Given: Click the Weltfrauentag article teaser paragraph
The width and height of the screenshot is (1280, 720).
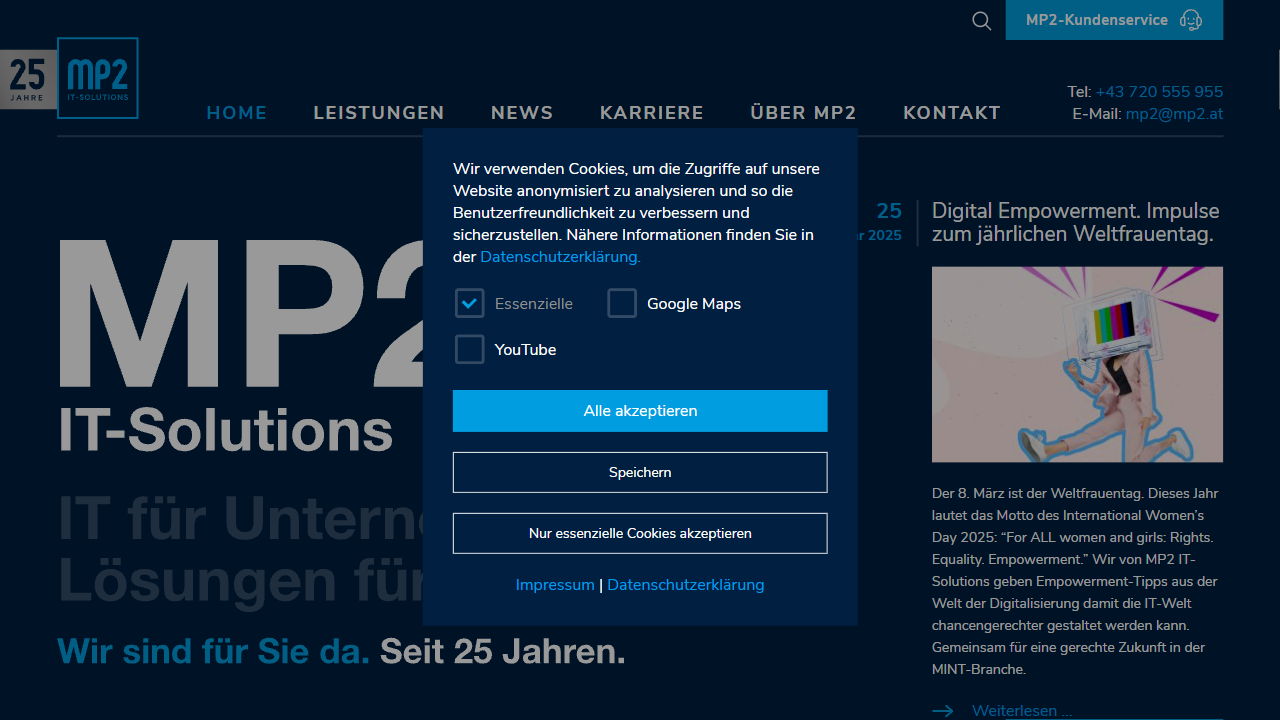Looking at the screenshot, I should 1076,581.
